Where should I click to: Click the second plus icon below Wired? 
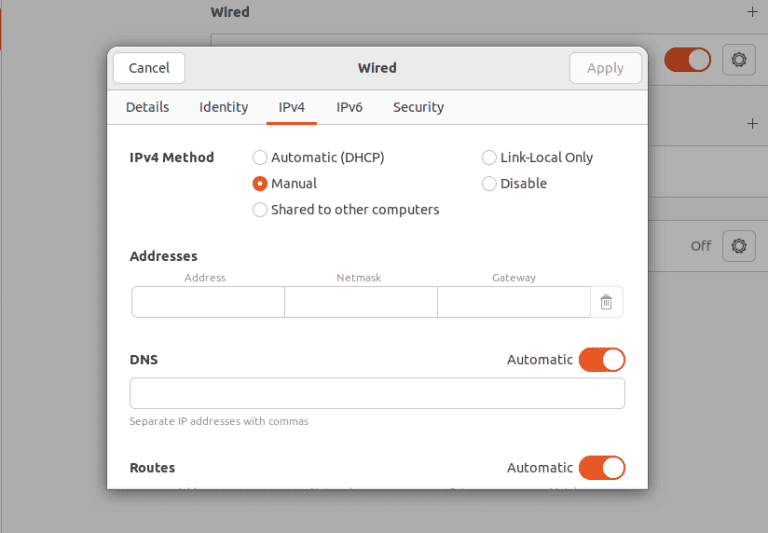(x=752, y=123)
